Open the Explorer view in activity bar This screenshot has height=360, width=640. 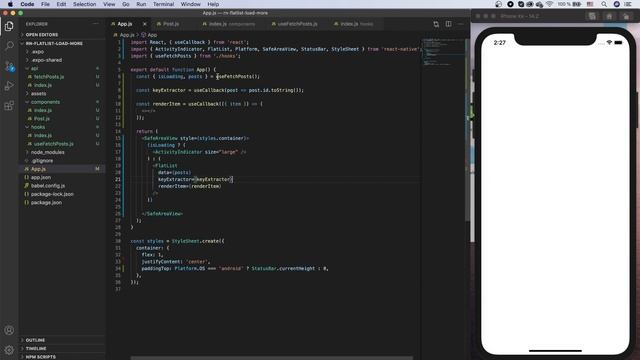click(9, 26)
